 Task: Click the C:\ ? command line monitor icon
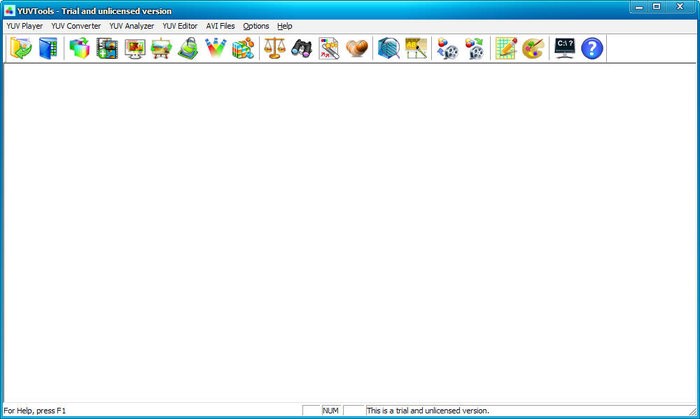tap(565, 48)
